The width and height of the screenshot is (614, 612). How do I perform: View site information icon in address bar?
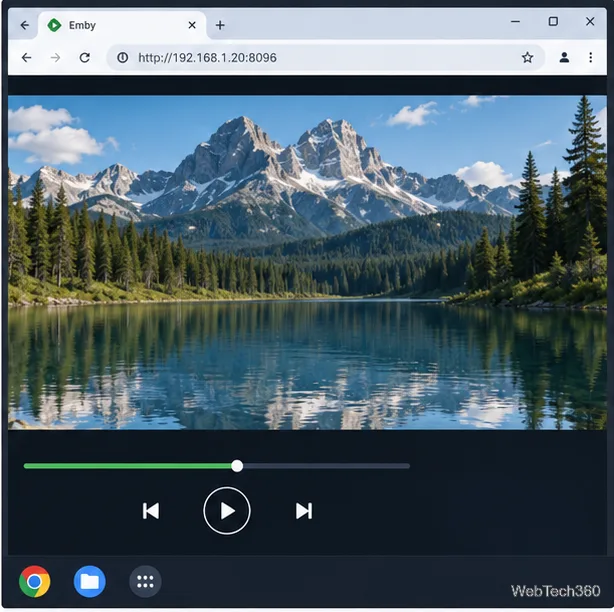click(123, 58)
